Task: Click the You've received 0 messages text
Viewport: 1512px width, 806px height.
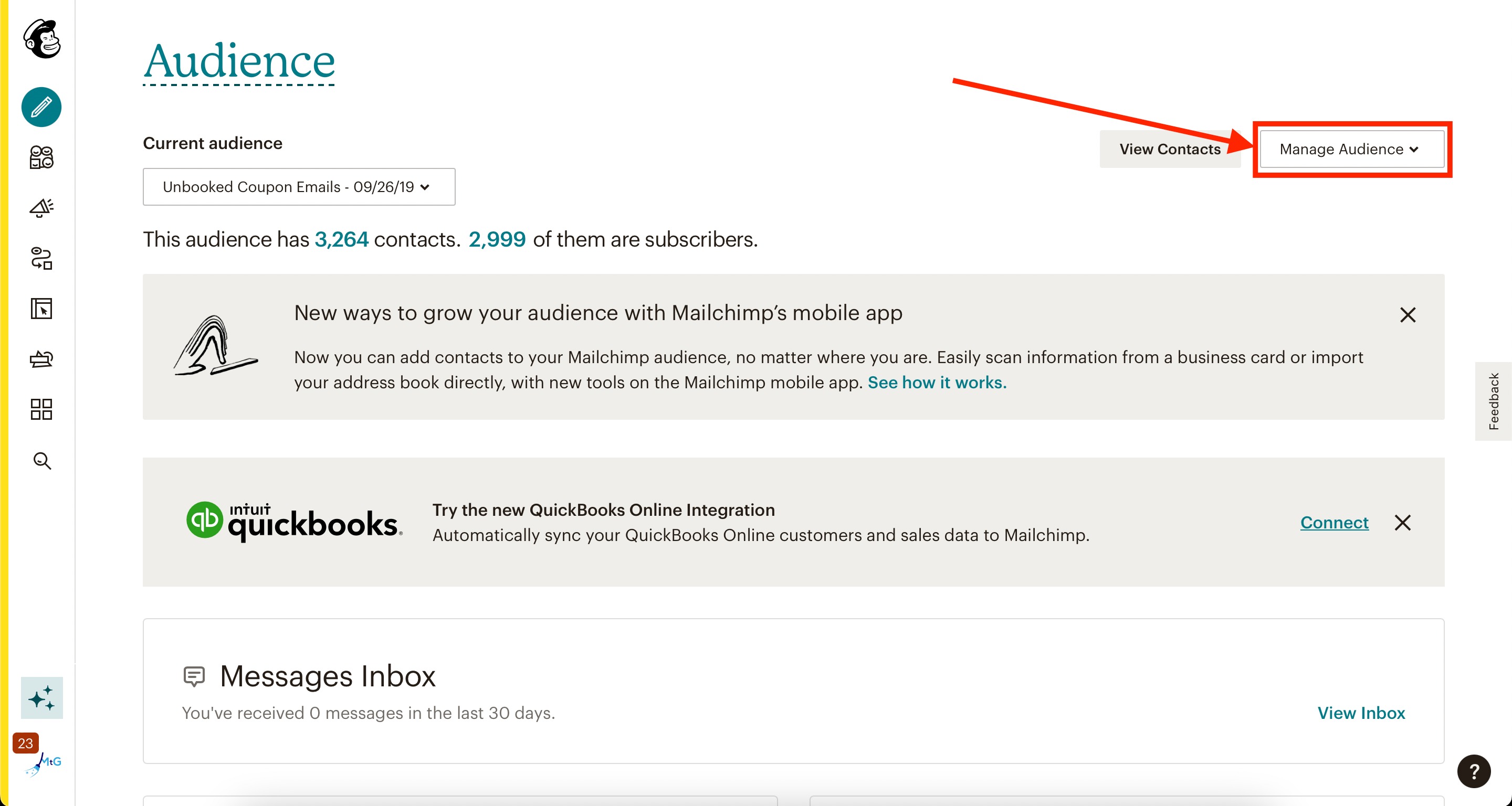Action: [368, 713]
